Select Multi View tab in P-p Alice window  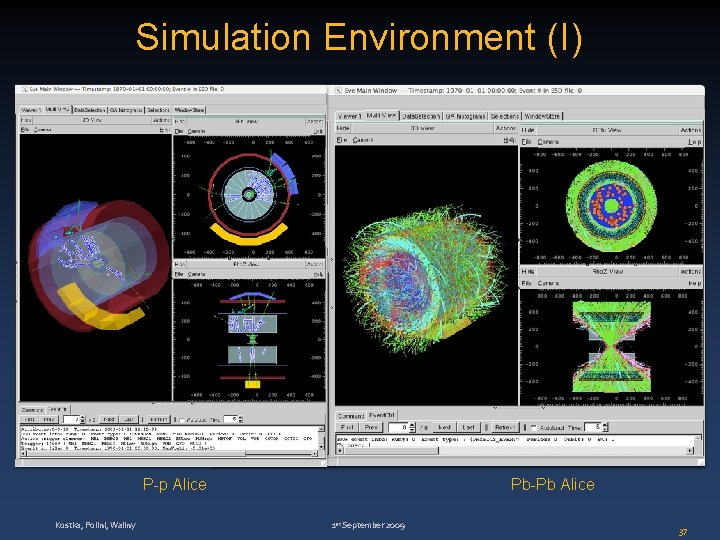tap(57, 110)
